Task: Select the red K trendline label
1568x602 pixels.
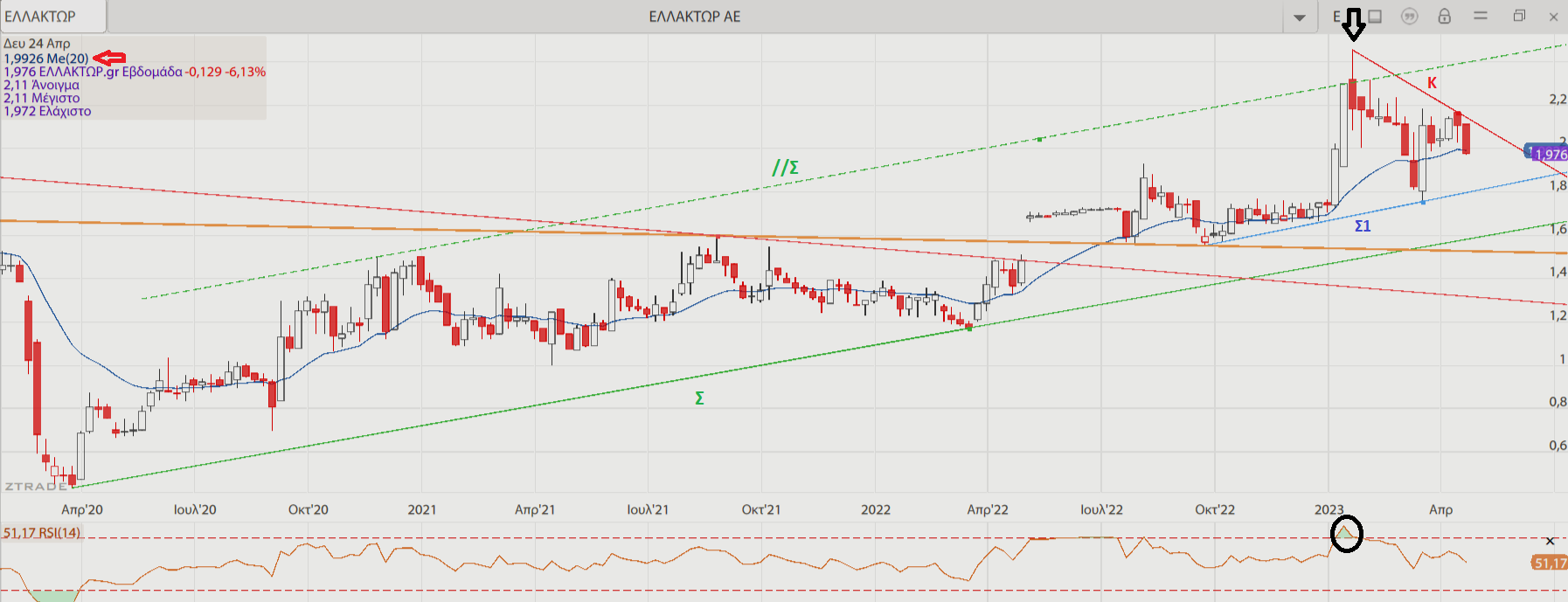Action: (x=1432, y=83)
